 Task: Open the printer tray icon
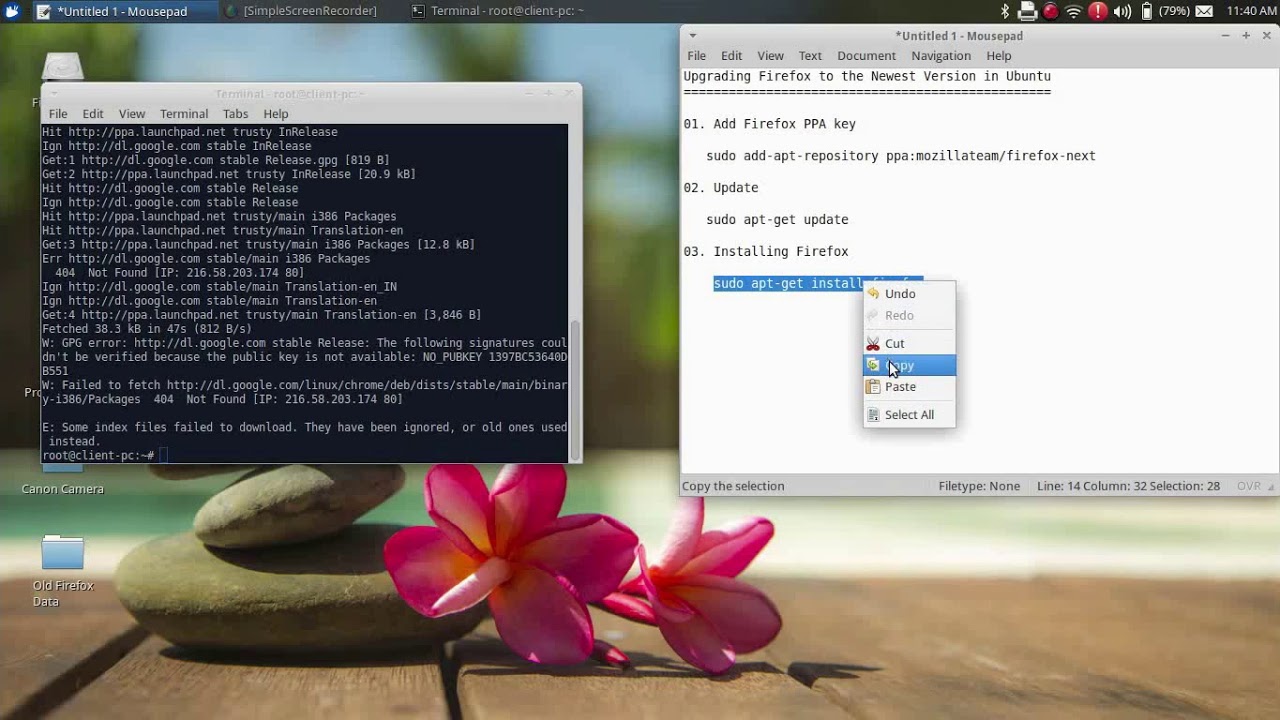1028,11
